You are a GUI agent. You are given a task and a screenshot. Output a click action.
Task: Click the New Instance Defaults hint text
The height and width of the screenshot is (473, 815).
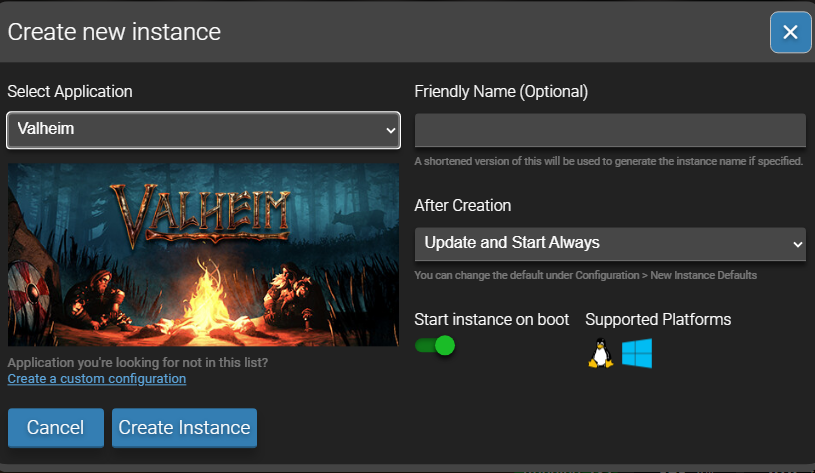coord(585,275)
